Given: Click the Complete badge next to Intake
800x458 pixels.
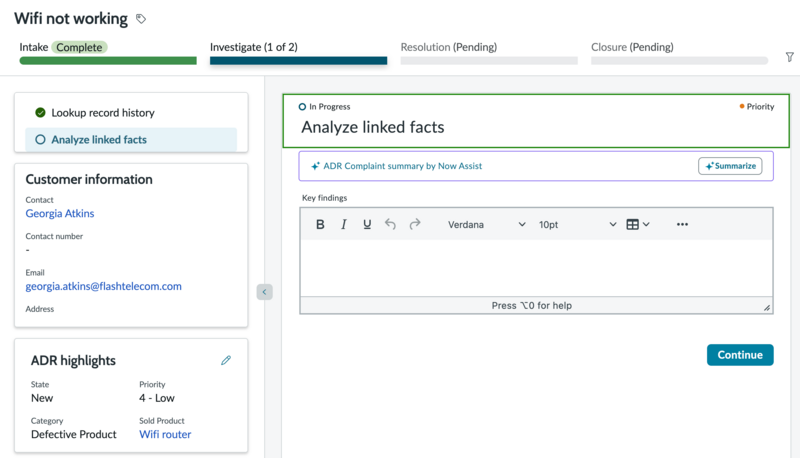Looking at the screenshot, I should [x=79, y=47].
